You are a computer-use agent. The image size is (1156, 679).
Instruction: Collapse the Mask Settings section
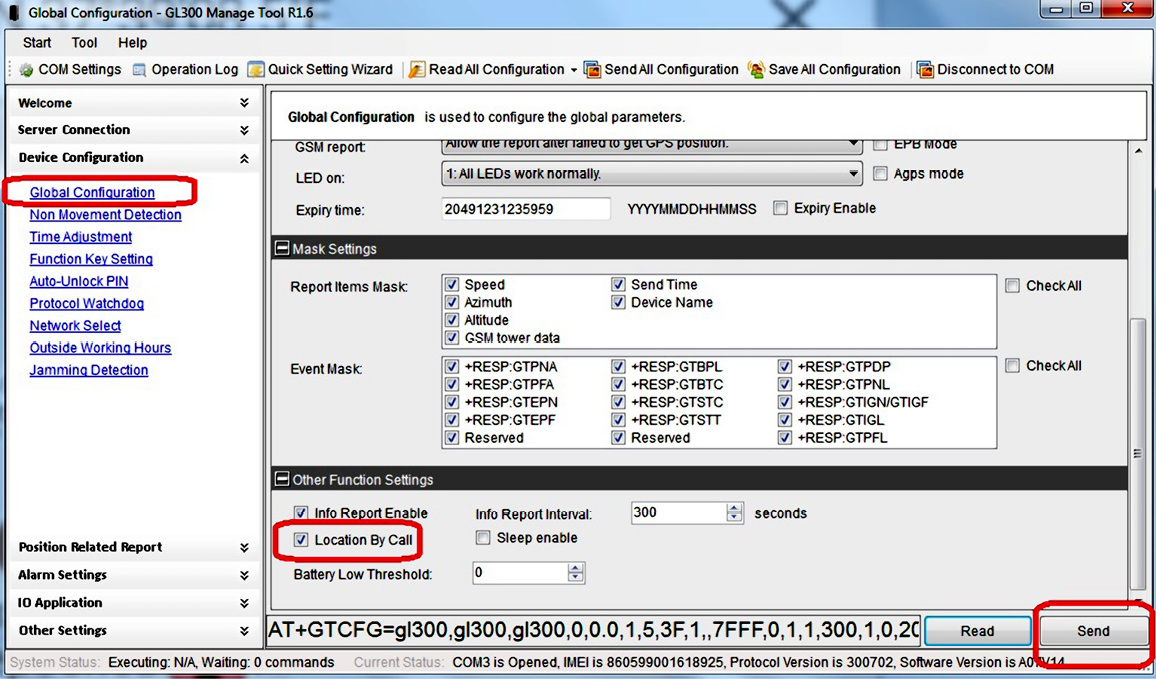[x=282, y=248]
